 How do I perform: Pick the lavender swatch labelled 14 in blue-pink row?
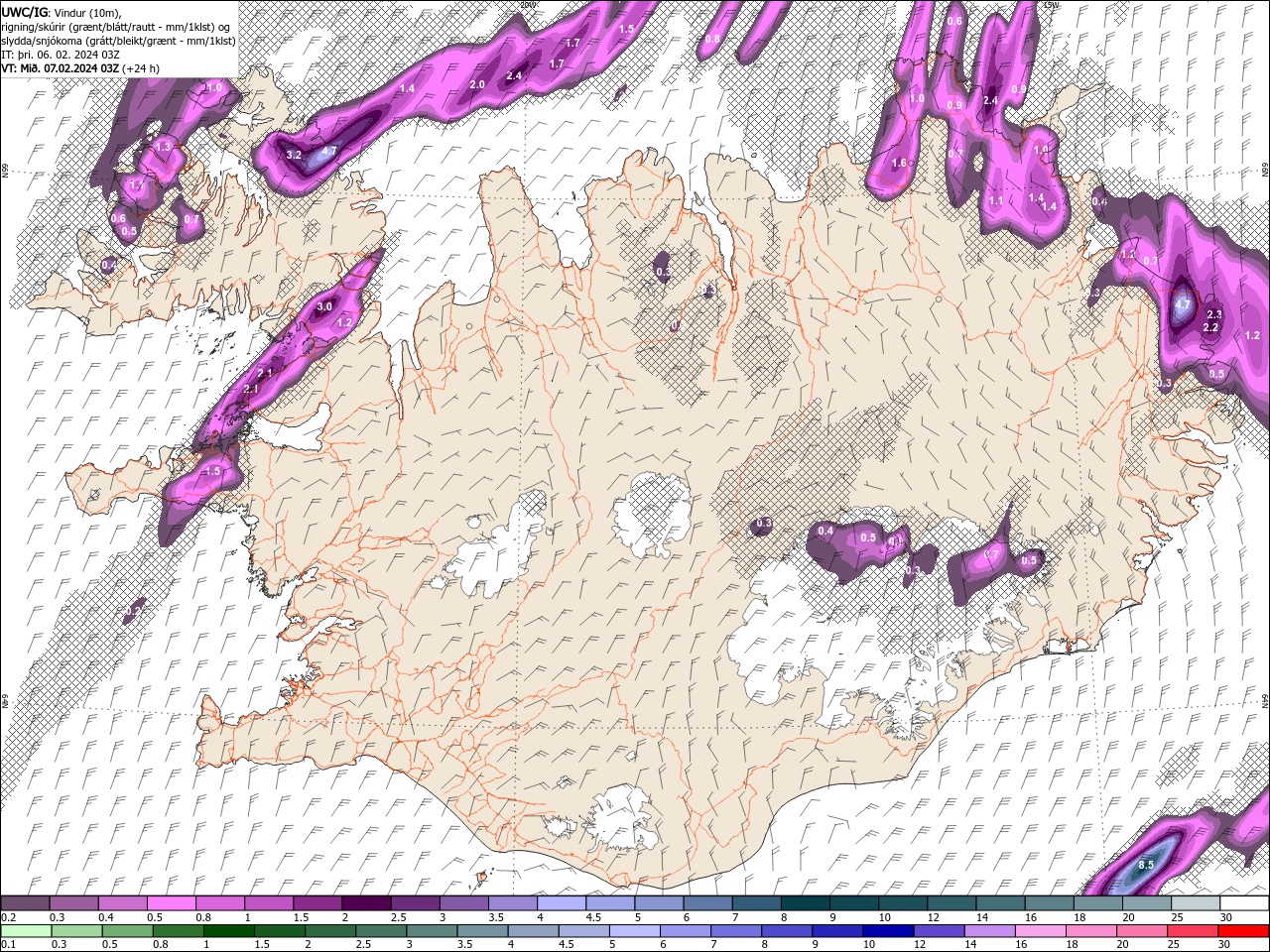(x=989, y=931)
